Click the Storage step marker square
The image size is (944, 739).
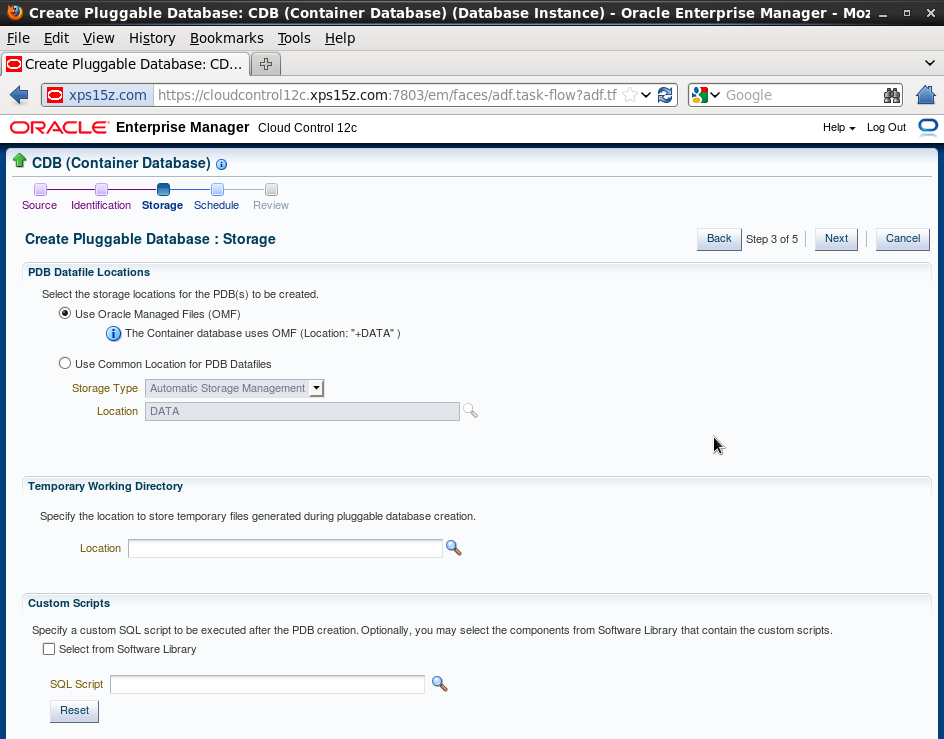point(163,190)
